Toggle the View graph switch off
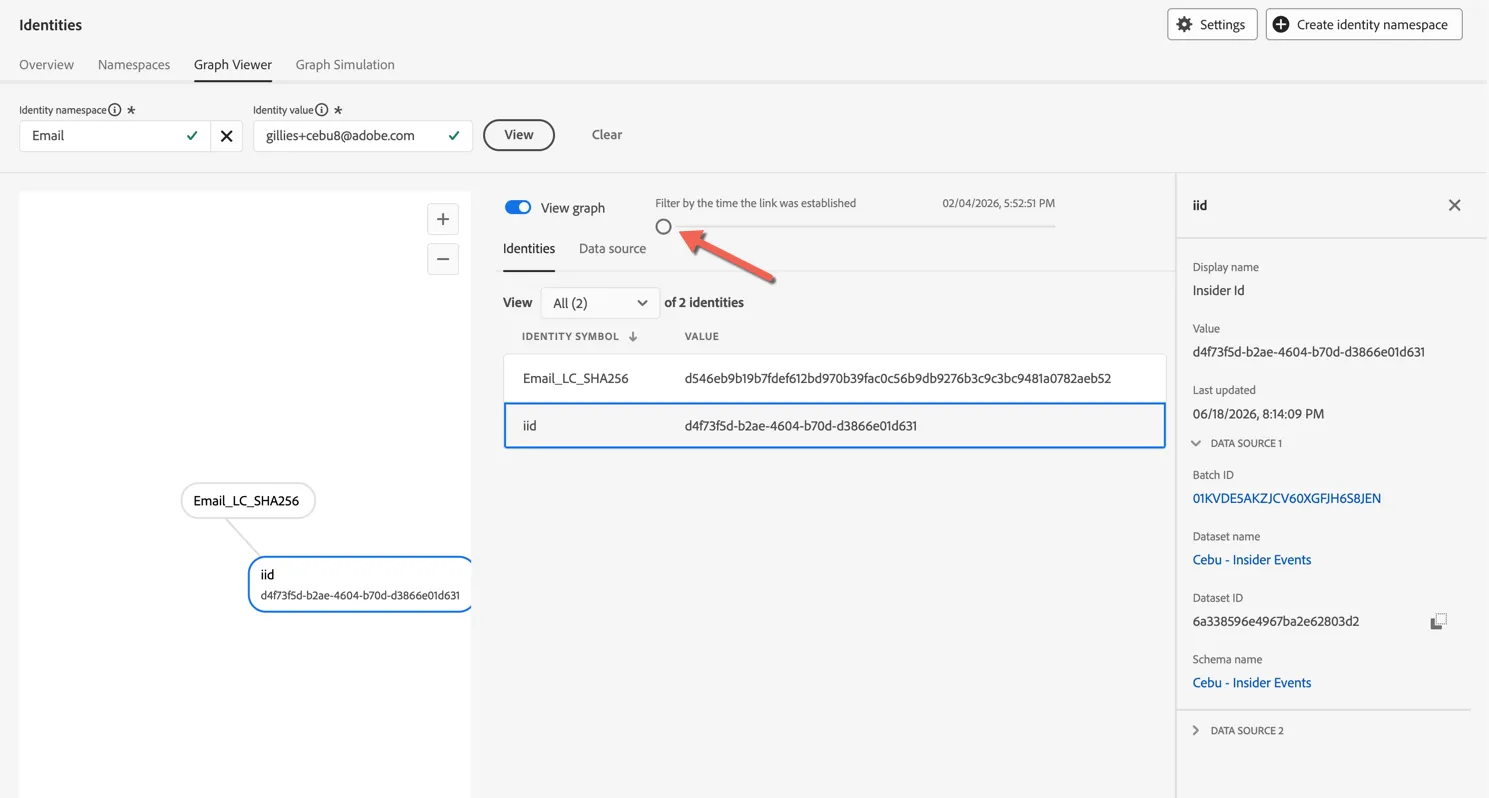 [x=518, y=207]
